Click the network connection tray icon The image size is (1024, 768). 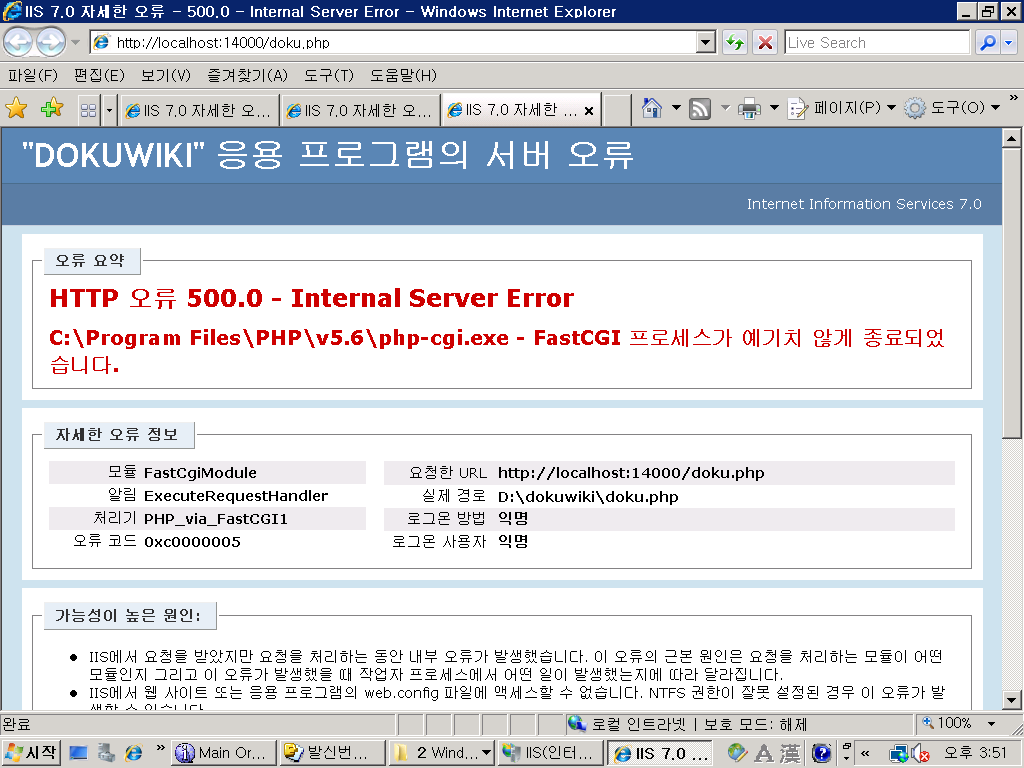[x=899, y=754]
